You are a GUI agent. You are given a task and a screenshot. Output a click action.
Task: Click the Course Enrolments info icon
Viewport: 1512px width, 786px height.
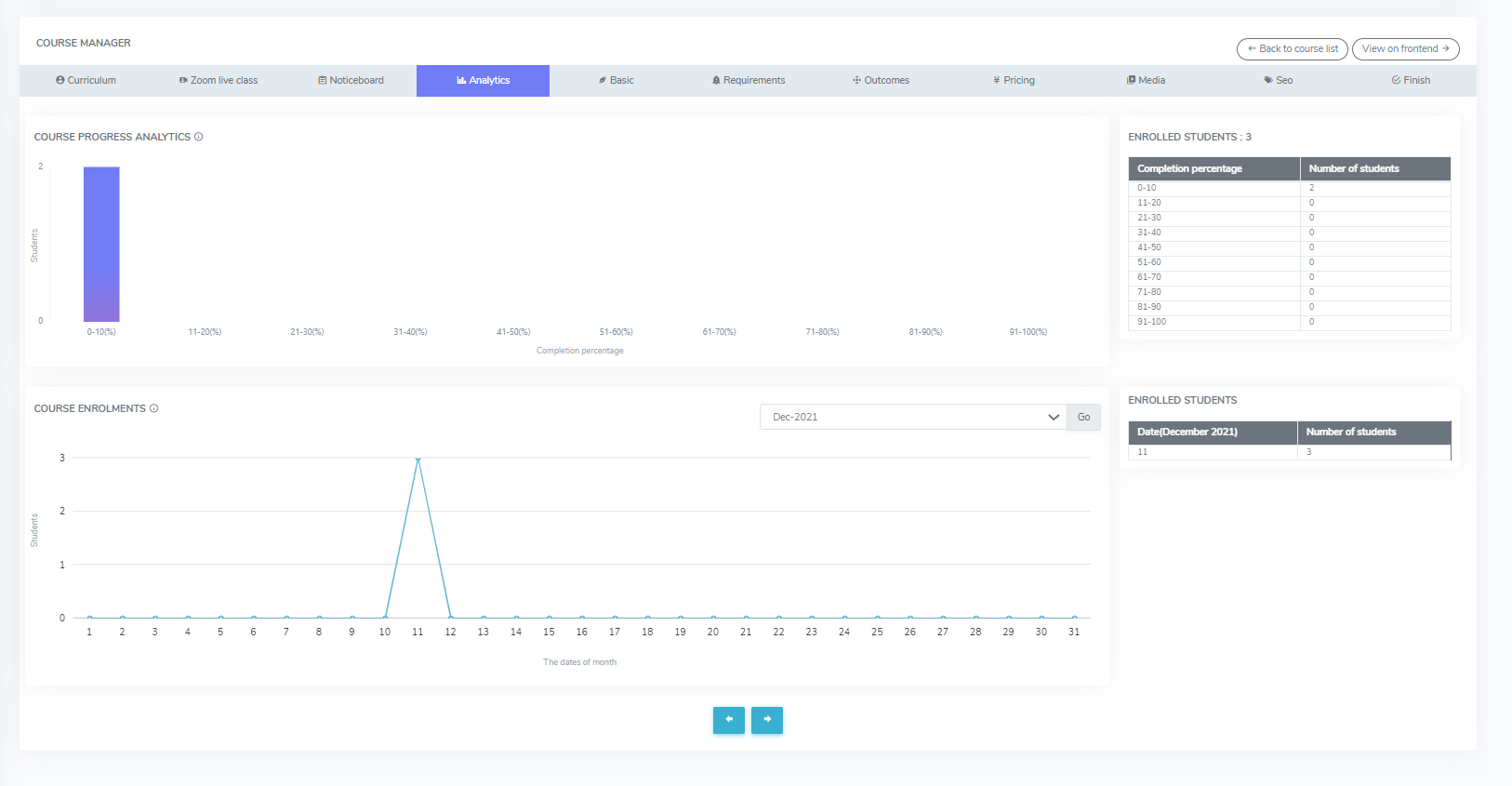[154, 408]
